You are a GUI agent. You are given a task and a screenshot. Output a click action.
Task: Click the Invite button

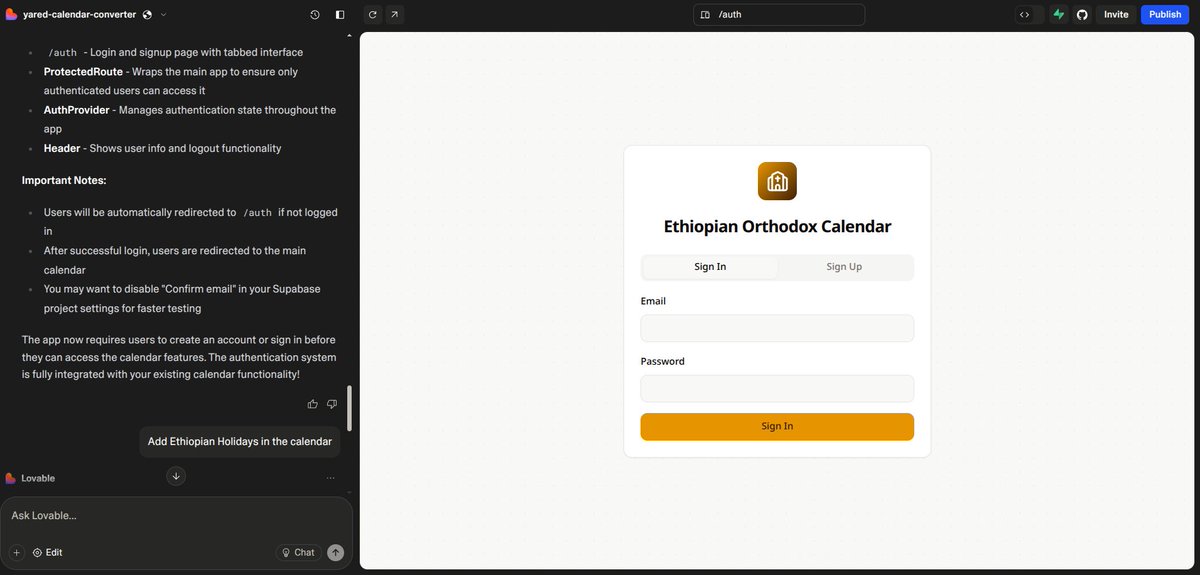pos(1116,15)
